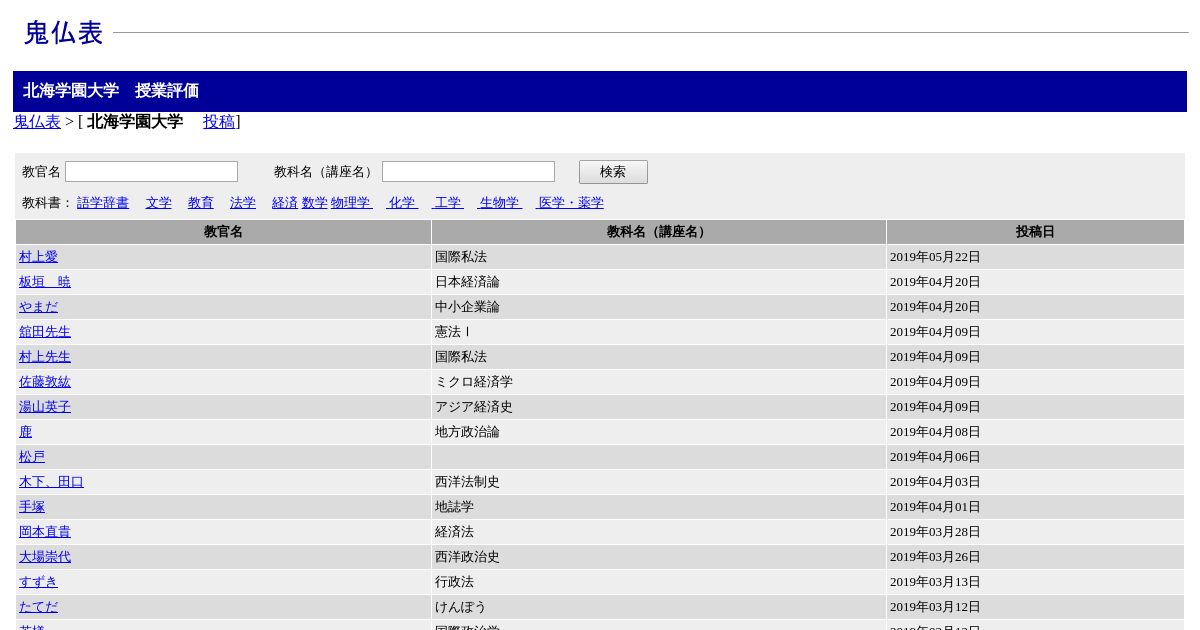Screen dimensions: 1200x630
Task: Select the けんぽう course cell
Action: (x=659, y=607)
